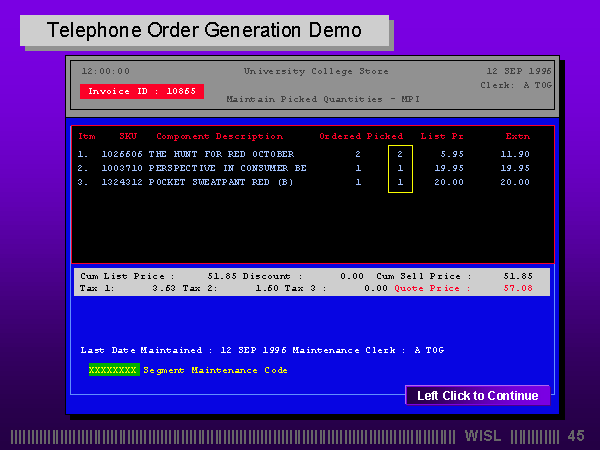
Task: Click the List Pr column header
Action: coord(441,136)
